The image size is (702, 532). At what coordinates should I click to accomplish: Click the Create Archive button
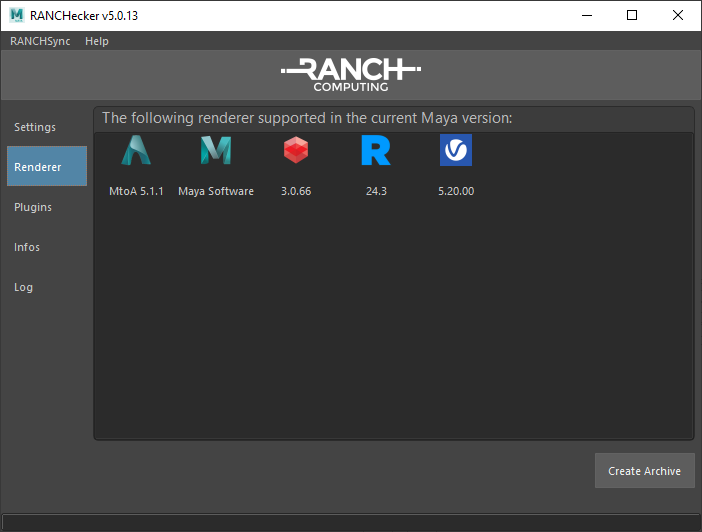(x=645, y=471)
